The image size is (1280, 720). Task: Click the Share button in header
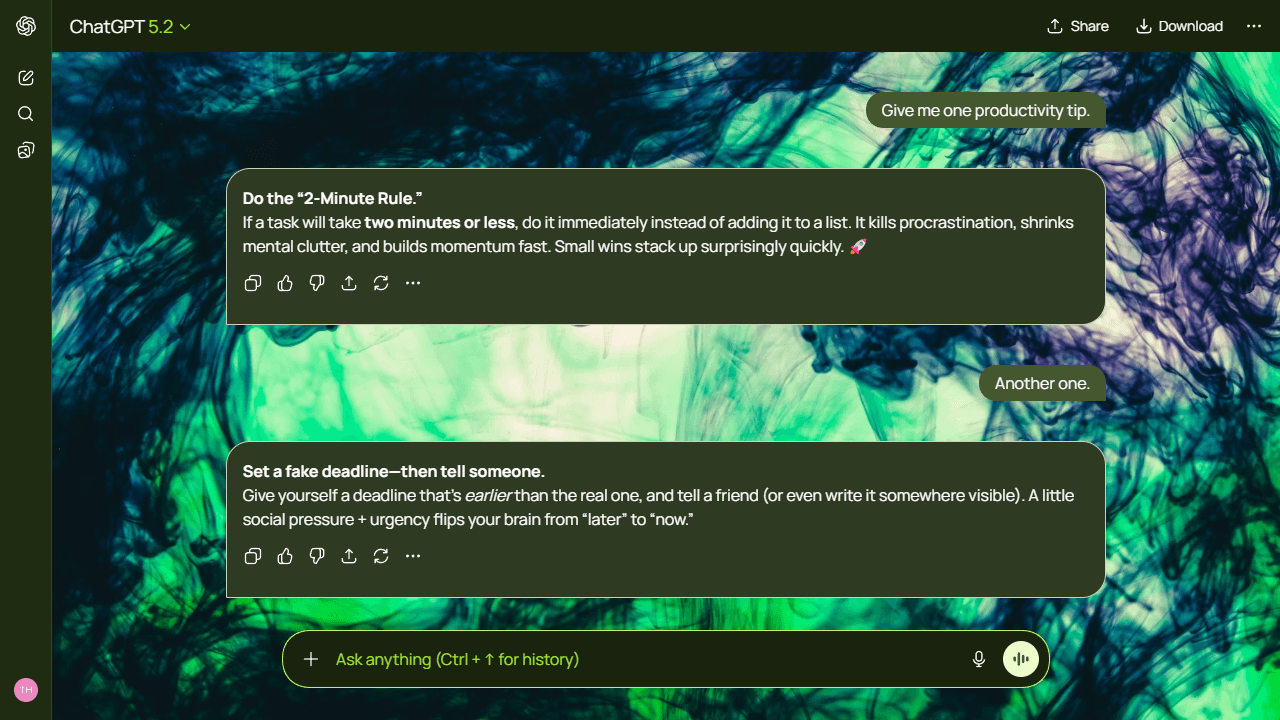point(1078,26)
